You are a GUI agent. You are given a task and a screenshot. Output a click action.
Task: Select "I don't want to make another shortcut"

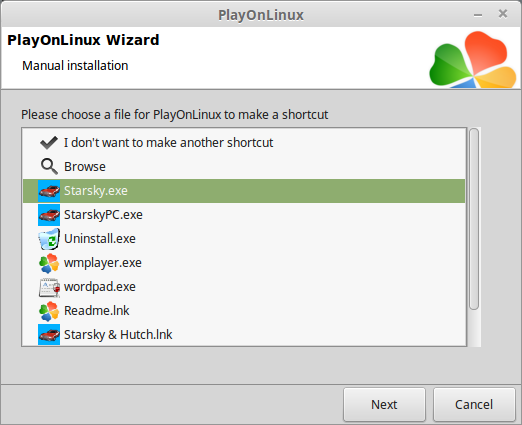tap(244, 143)
